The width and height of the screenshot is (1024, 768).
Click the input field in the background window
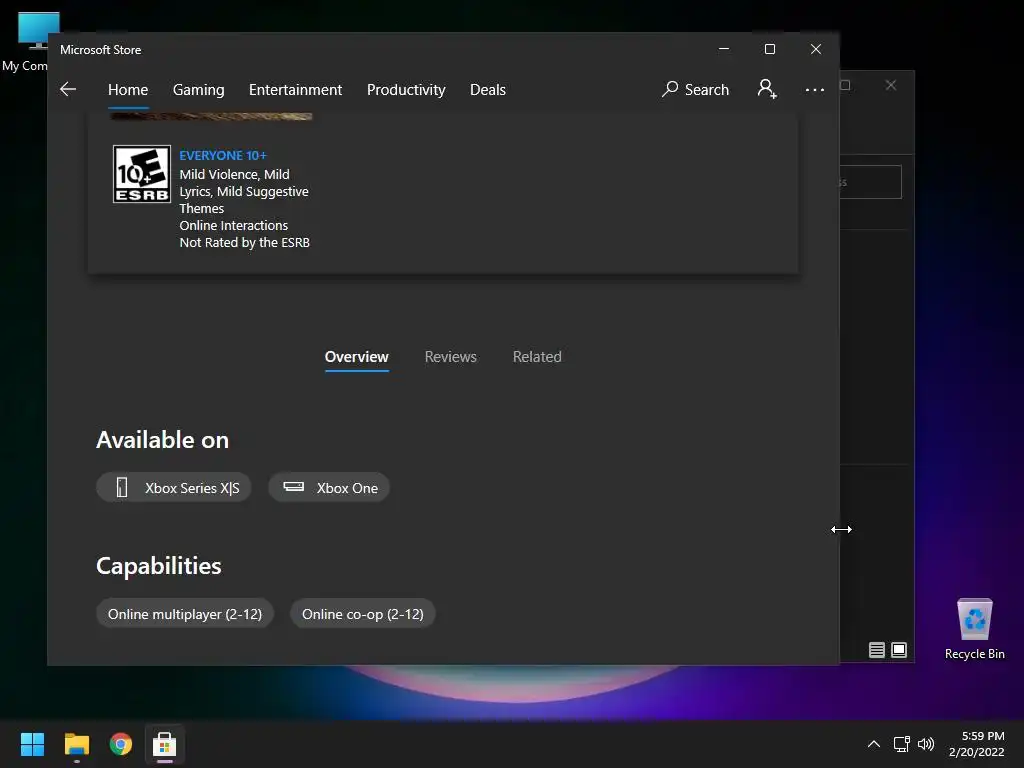pyautogui.click(x=871, y=182)
